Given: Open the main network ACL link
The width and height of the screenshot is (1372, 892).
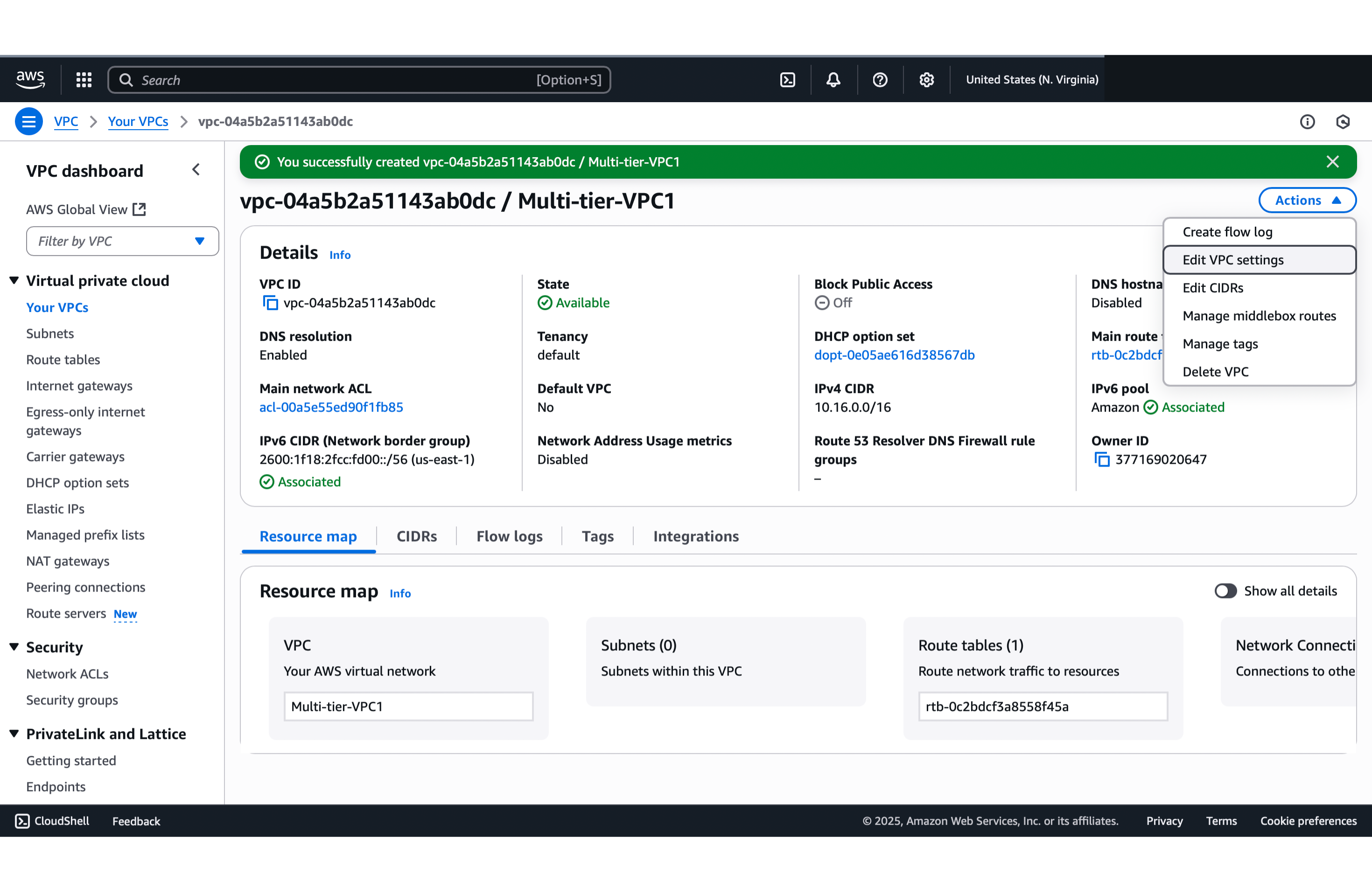Looking at the screenshot, I should (331, 407).
